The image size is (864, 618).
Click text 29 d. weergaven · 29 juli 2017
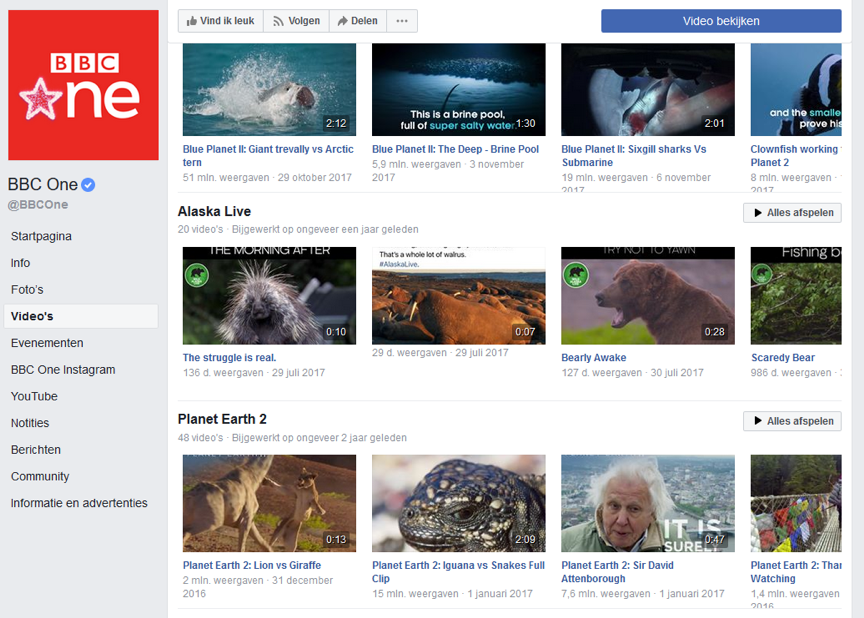(x=440, y=353)
